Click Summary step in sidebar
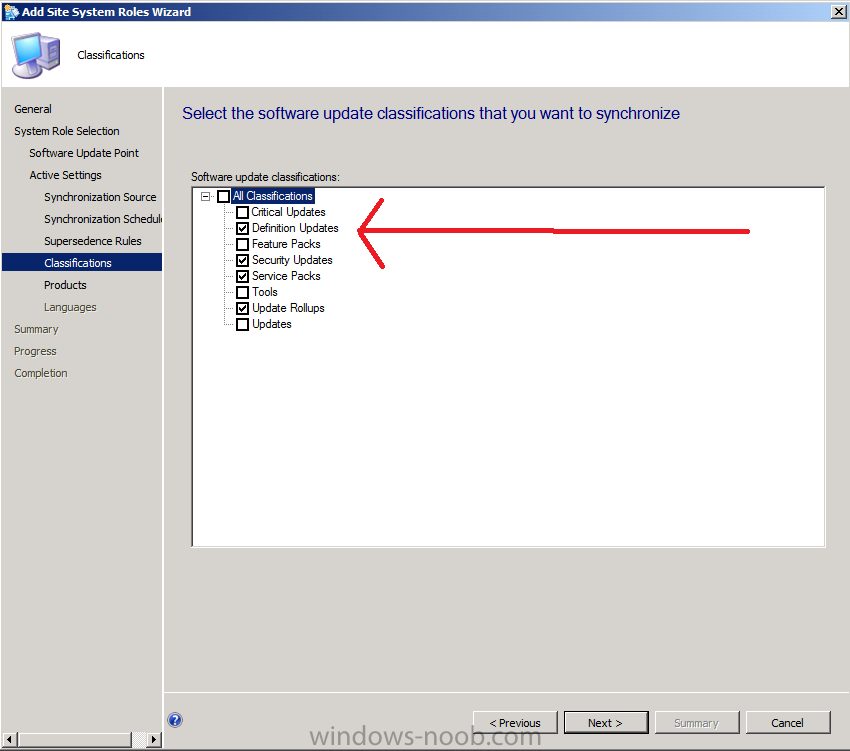This screenshot has height=751, width=850. (x=36, y=329)
